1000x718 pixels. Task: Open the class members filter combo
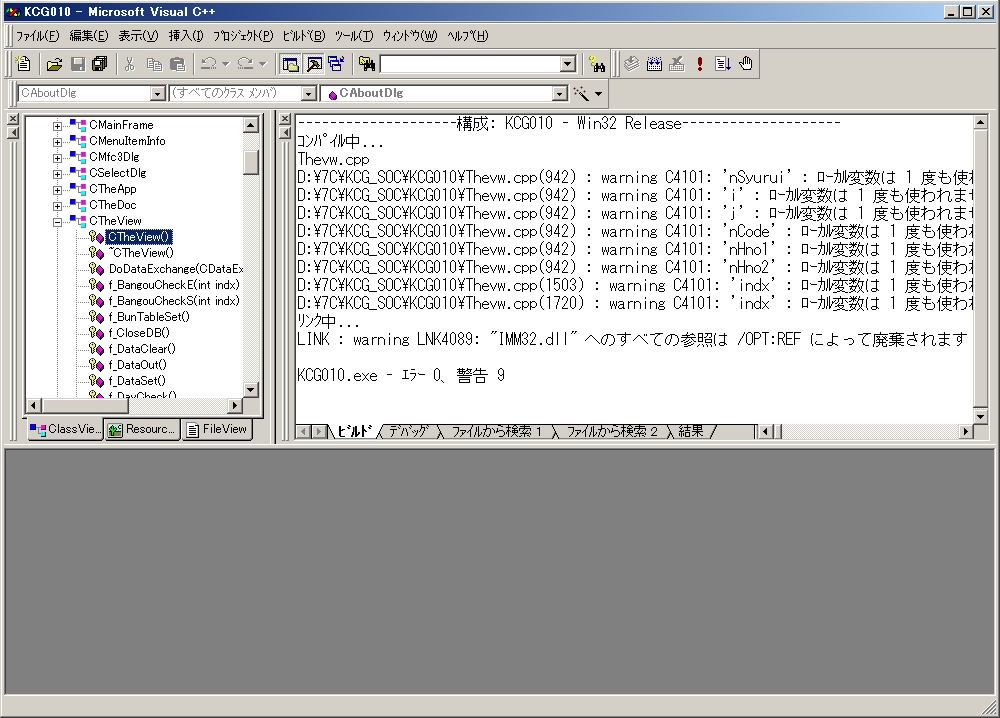(x=309, y=94)
